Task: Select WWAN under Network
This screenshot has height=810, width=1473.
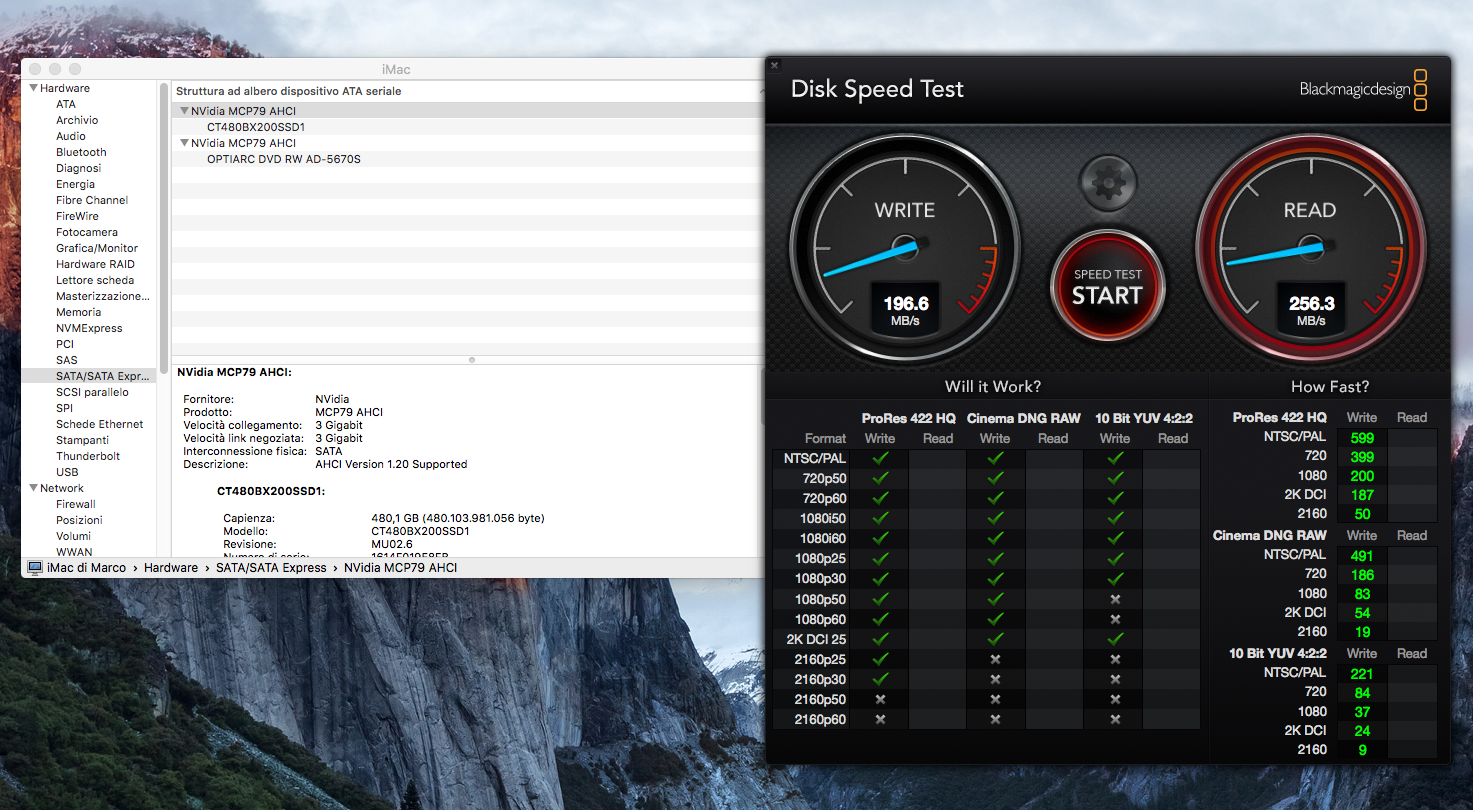Action: coord(74,552)
